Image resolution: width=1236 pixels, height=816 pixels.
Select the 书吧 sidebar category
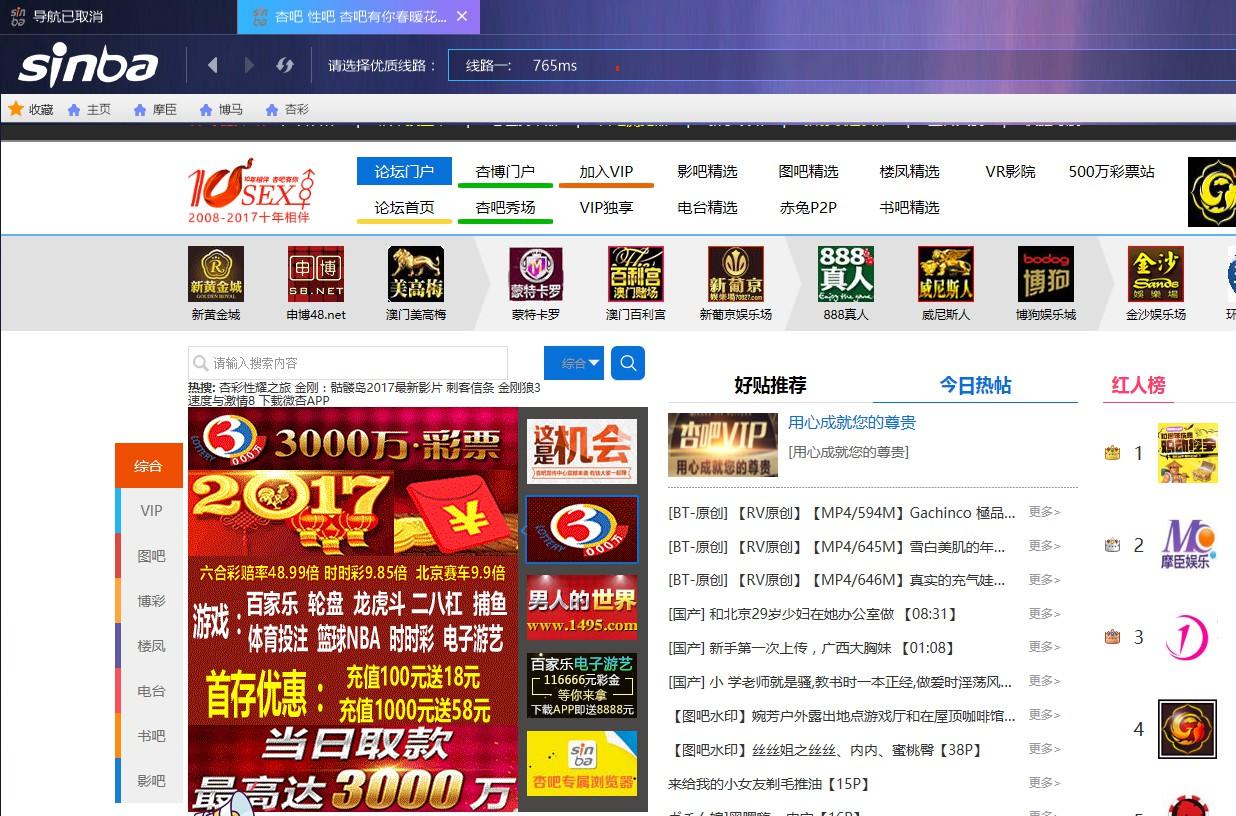click(149, 736)
